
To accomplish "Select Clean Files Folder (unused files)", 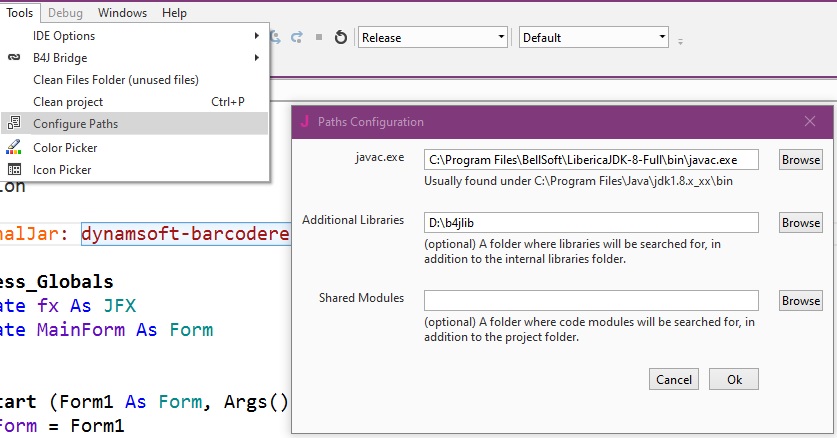I will (x=116, y=80).
